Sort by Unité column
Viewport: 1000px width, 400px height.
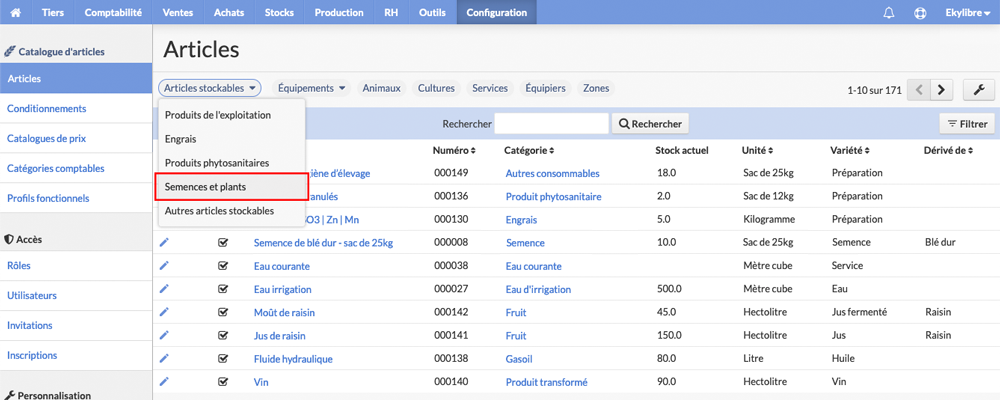[758, 151]
